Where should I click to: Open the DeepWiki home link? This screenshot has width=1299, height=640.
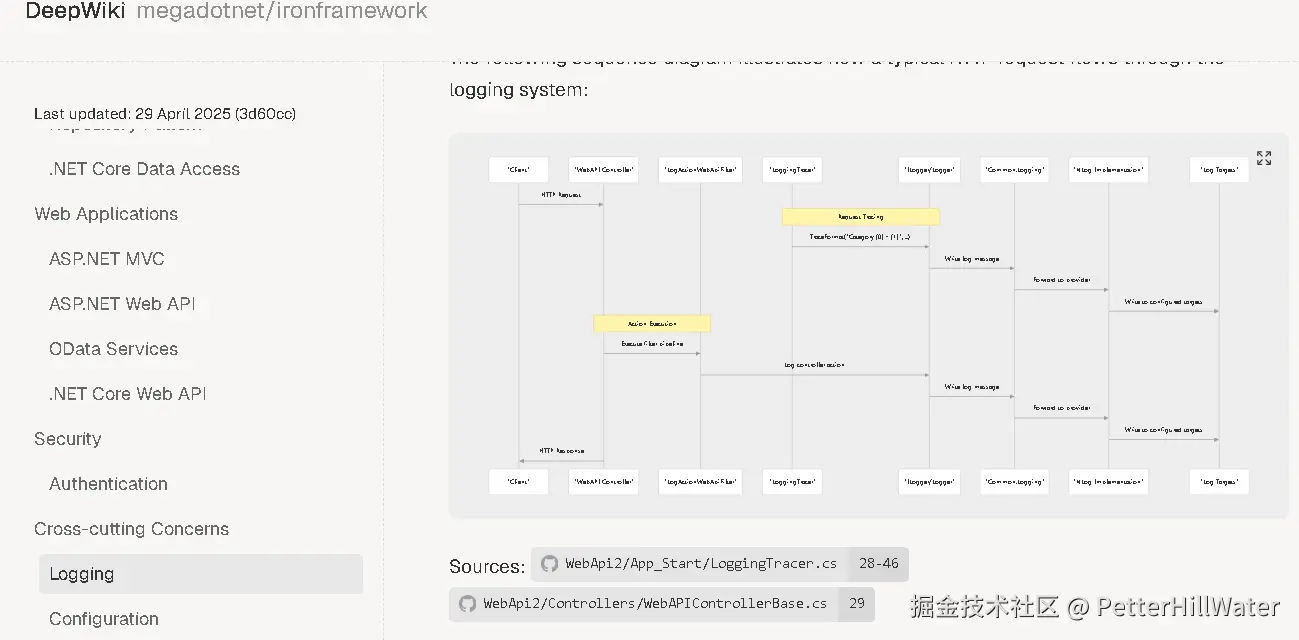[x=75, y=12]
